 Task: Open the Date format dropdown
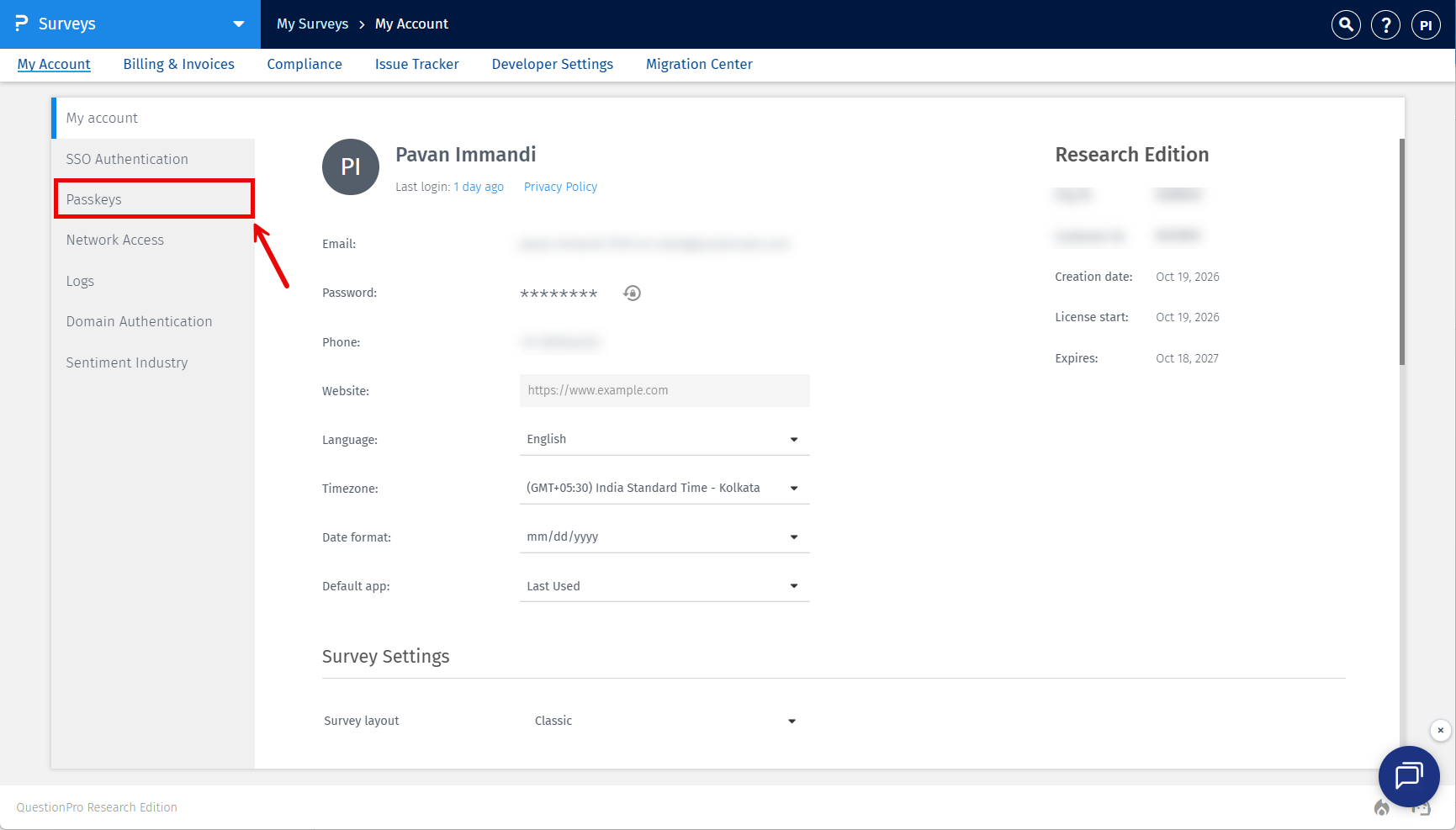tap(664, 537)
